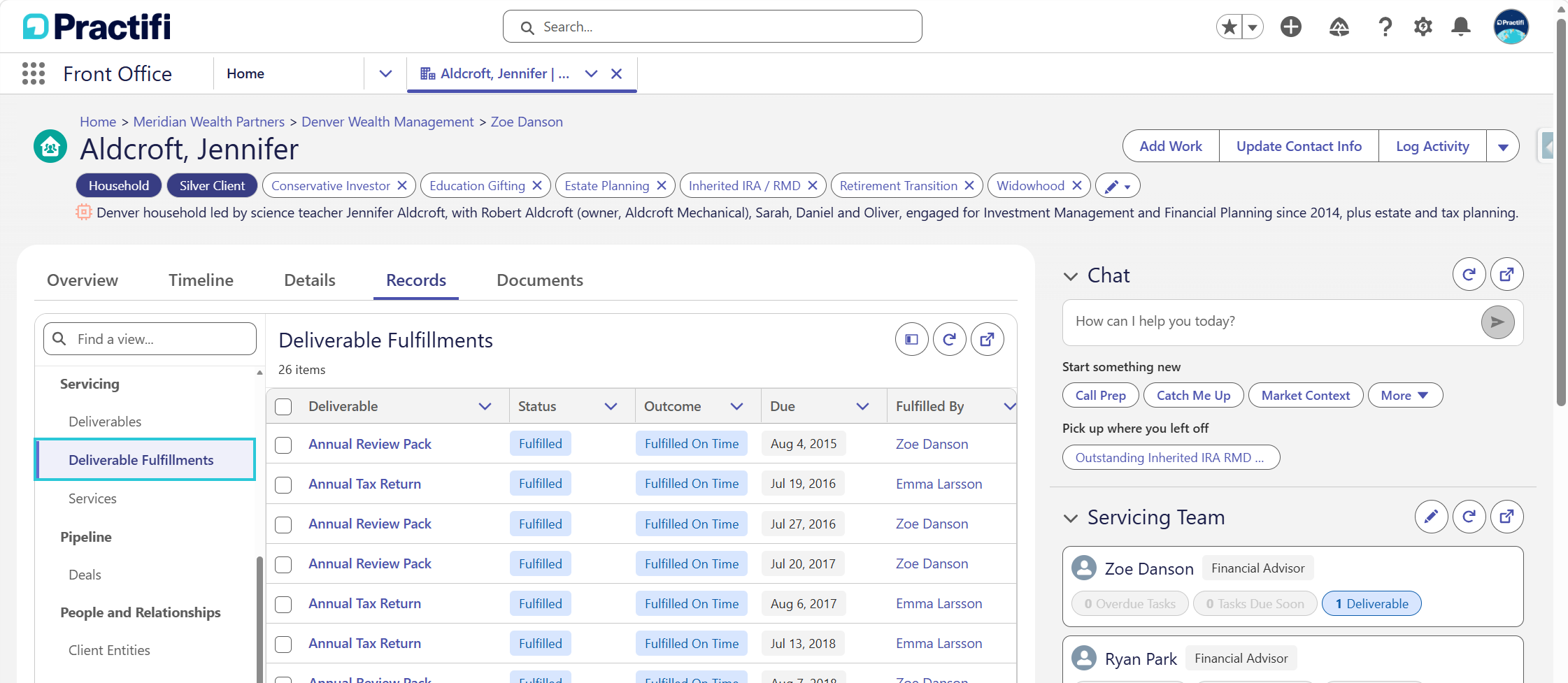The height and width of the screenshot is (683, 1568).
Task: Open the global create plus icon
Action: click(x=1291, y=27)
